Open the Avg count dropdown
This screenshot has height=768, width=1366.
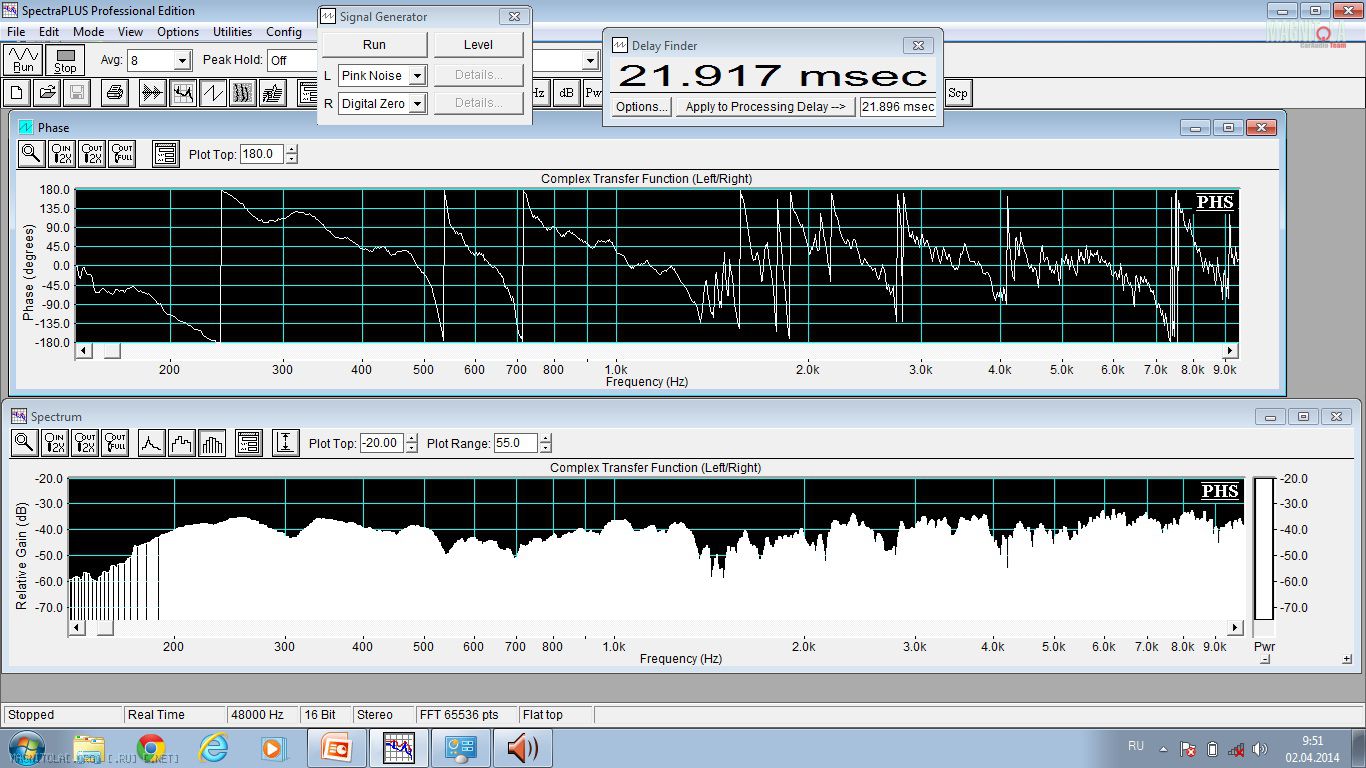coord(181,61)
